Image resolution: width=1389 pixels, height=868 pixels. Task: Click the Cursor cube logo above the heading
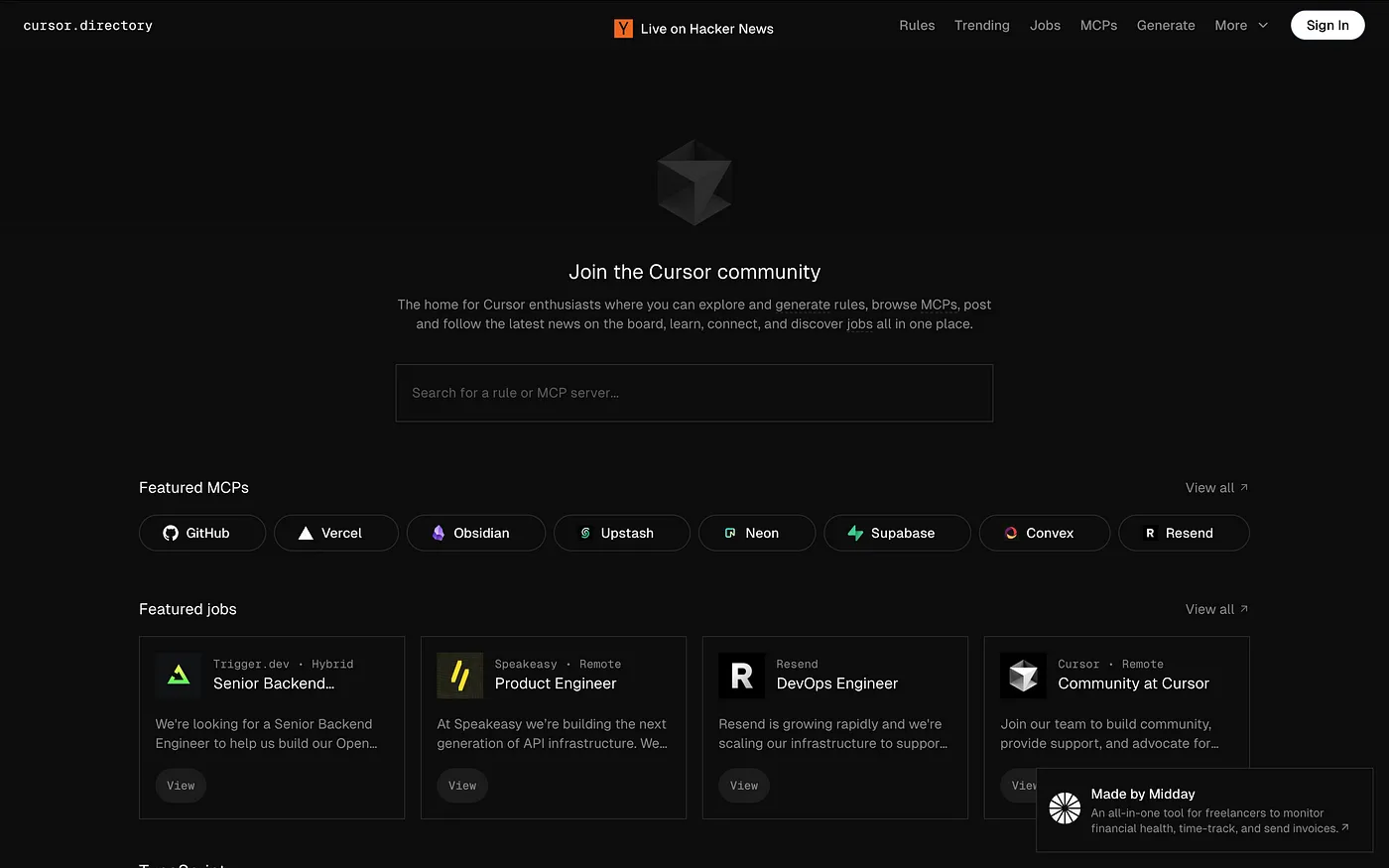coord(694,183)
